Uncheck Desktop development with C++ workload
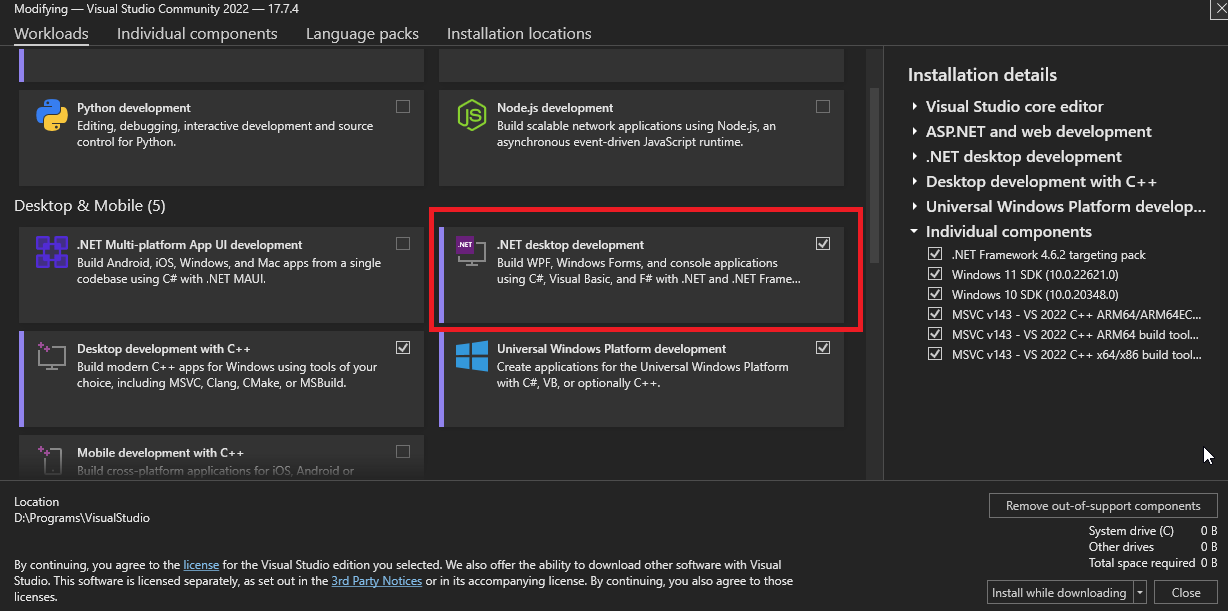Viewport: 1228px width, 611px height. tap(403, 347)
